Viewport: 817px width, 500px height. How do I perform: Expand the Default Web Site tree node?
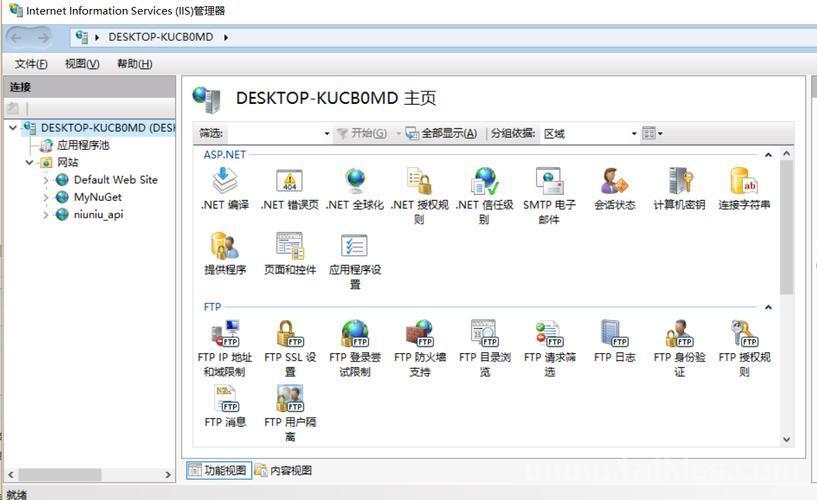click(x=46, y=180)
